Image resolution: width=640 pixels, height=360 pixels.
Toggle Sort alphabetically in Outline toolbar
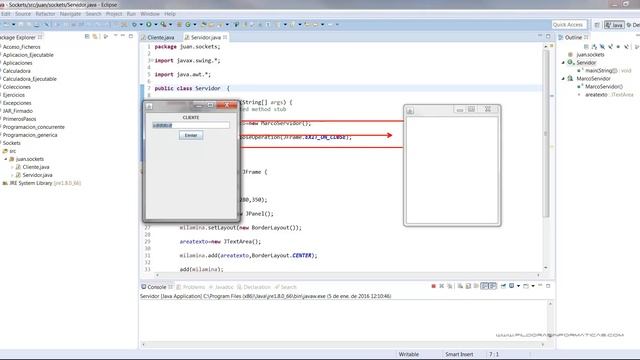coord(594,47)
